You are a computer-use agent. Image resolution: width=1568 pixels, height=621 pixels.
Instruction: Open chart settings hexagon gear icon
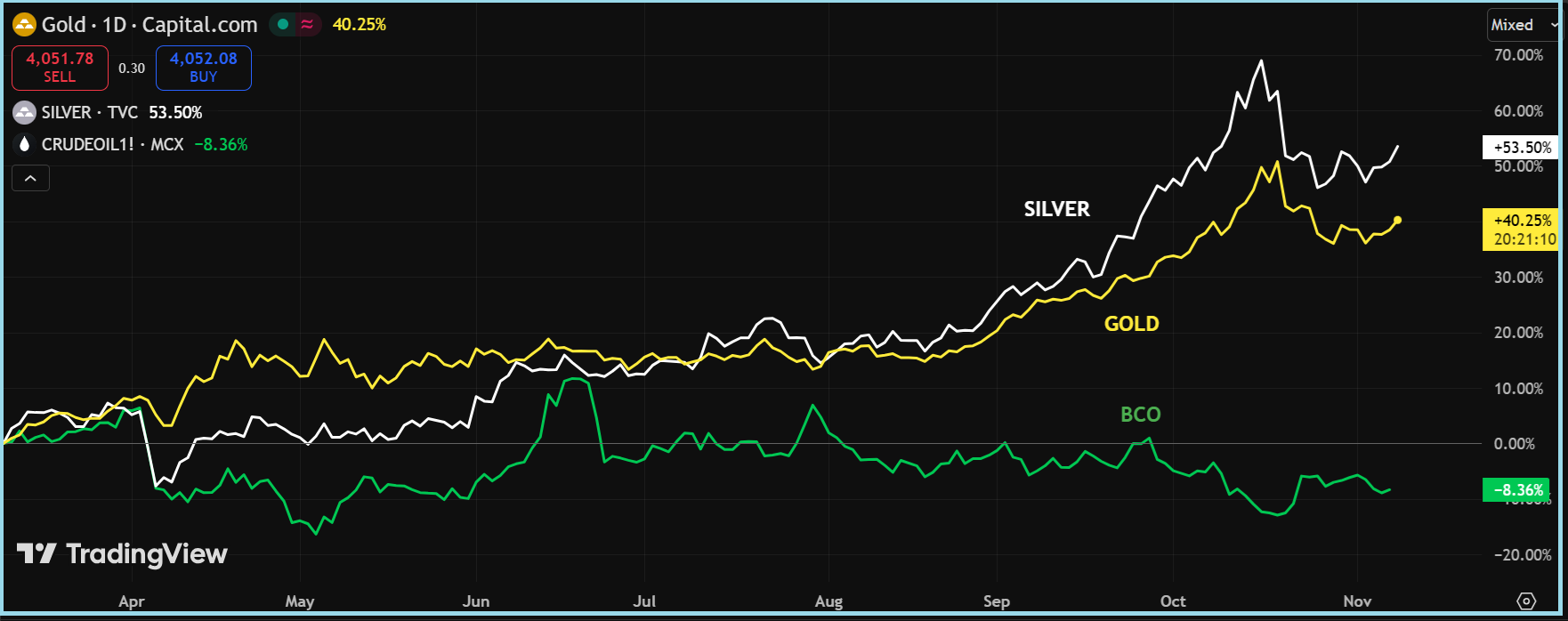pyautogui.click(x=1526, y=601)
